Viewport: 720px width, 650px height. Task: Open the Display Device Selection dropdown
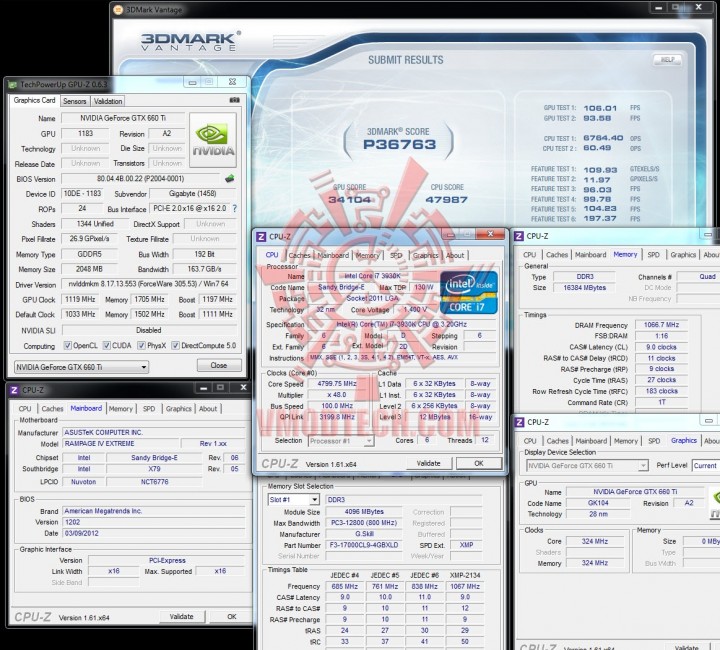587,466
